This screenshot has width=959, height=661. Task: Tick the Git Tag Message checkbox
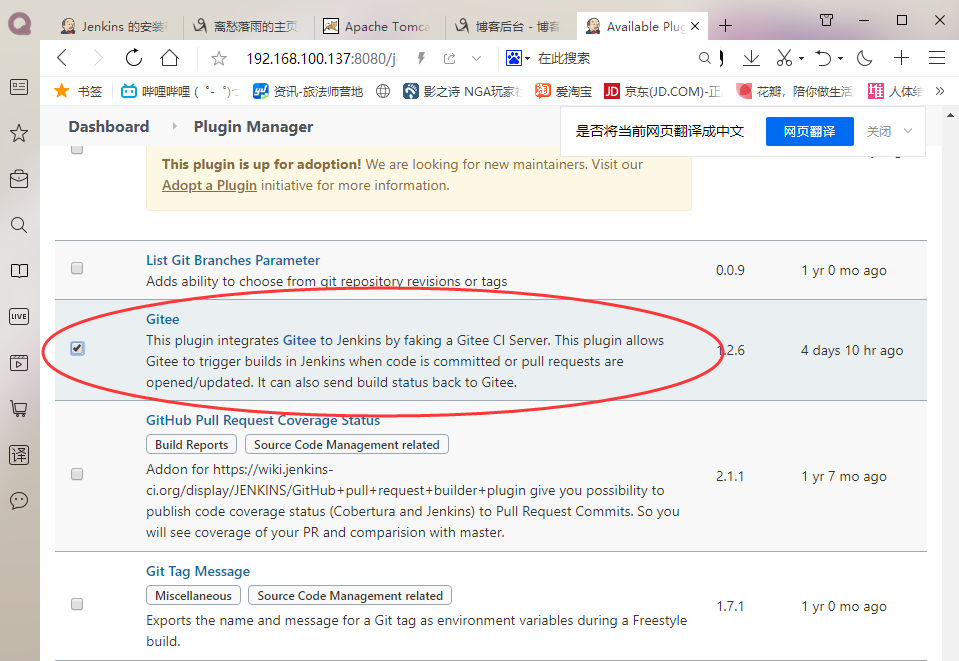77,604
